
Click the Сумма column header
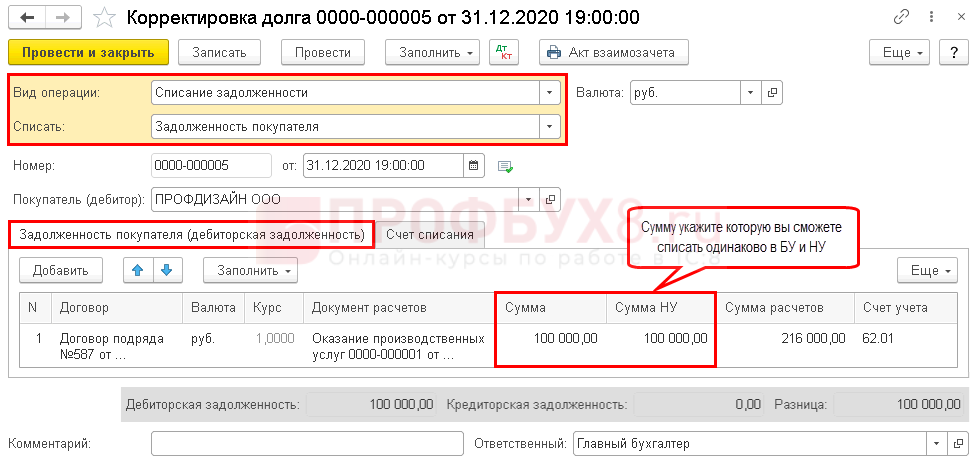(x=551, y=308)
